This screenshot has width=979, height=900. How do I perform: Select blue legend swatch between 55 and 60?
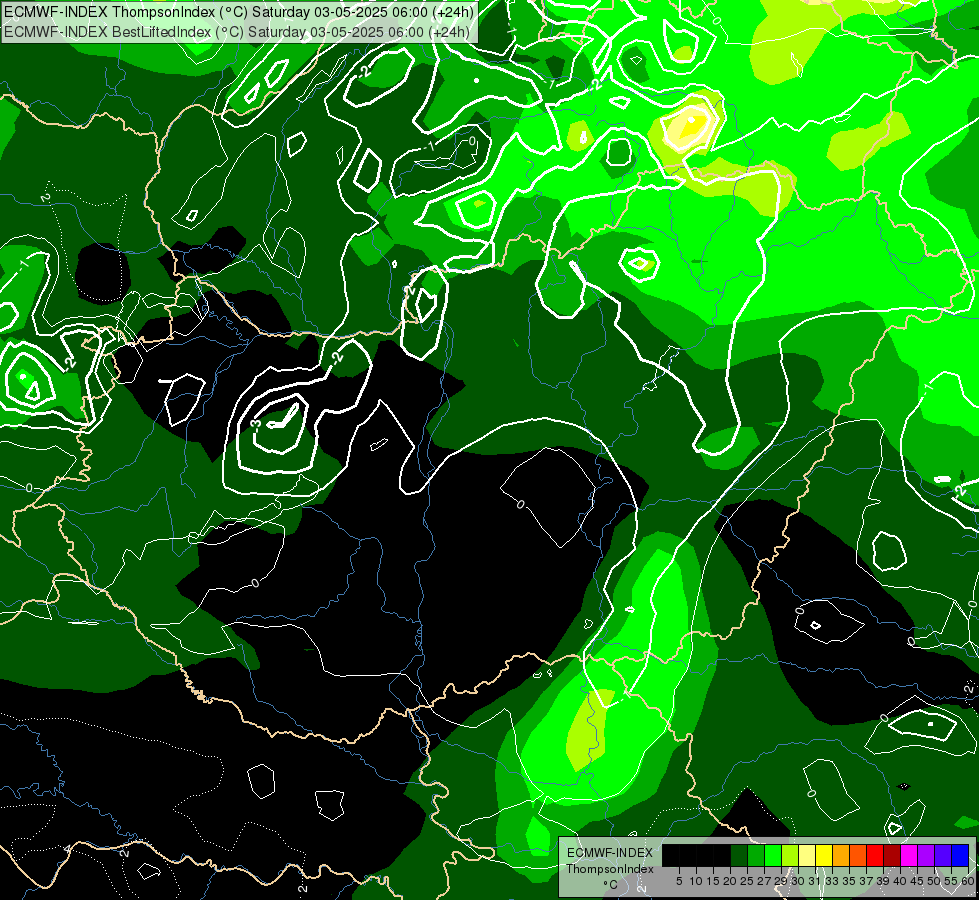click(960, 855)
